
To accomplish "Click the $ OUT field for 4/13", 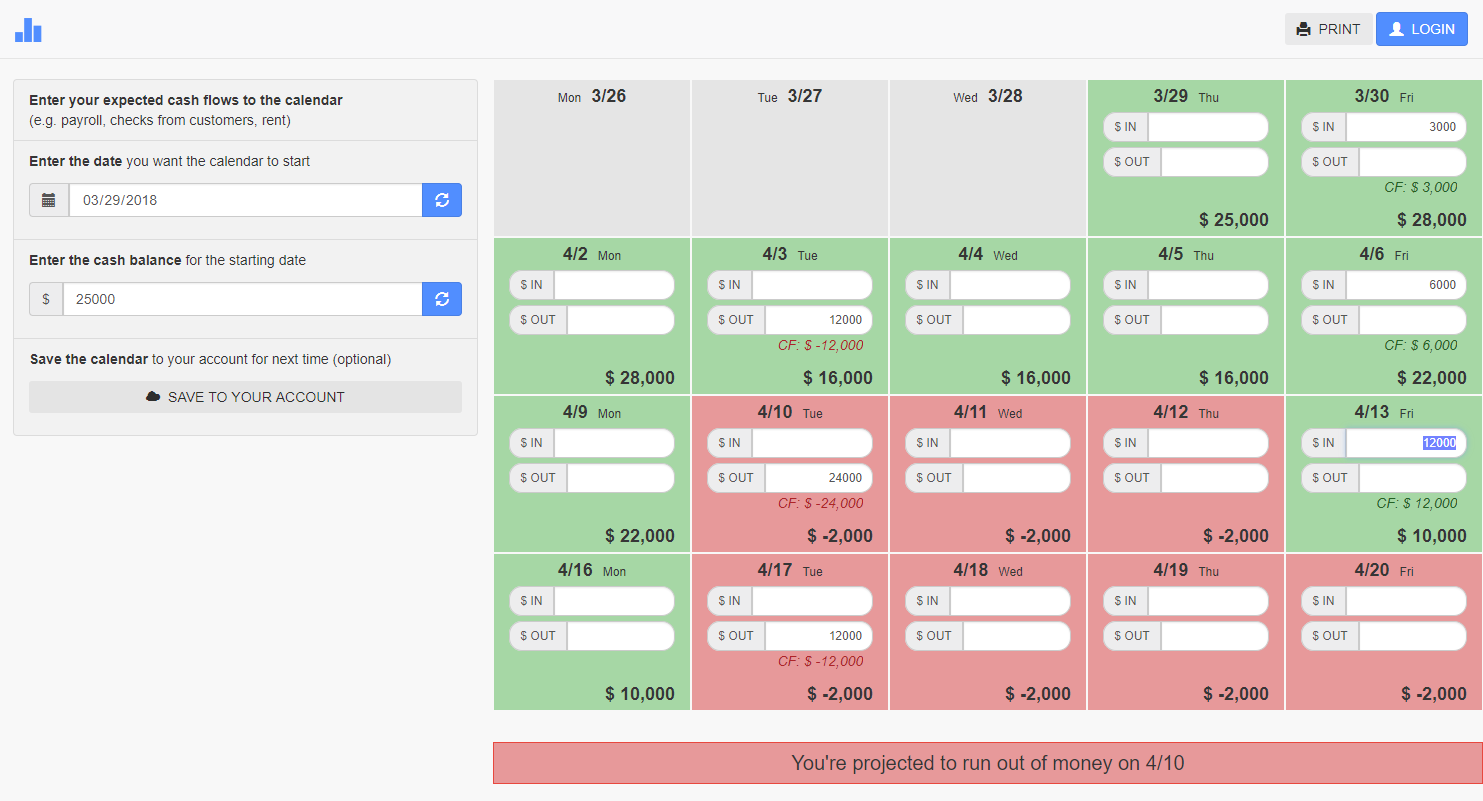I will (1412, 478).
